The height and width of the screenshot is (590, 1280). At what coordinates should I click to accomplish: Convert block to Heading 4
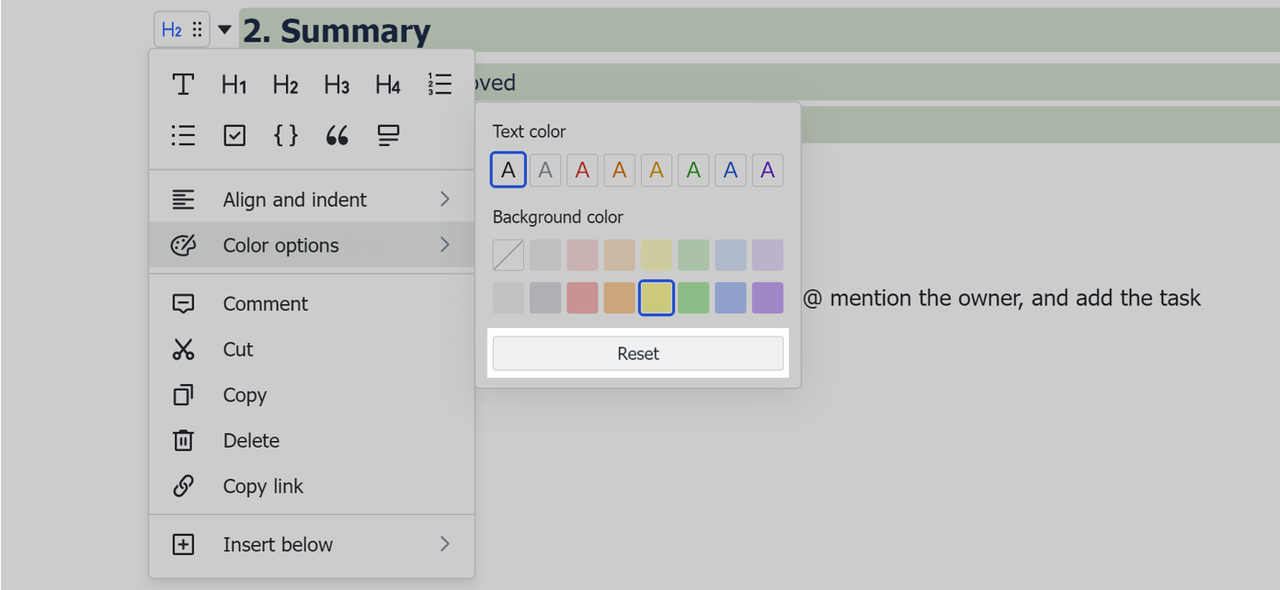point(388,85)
